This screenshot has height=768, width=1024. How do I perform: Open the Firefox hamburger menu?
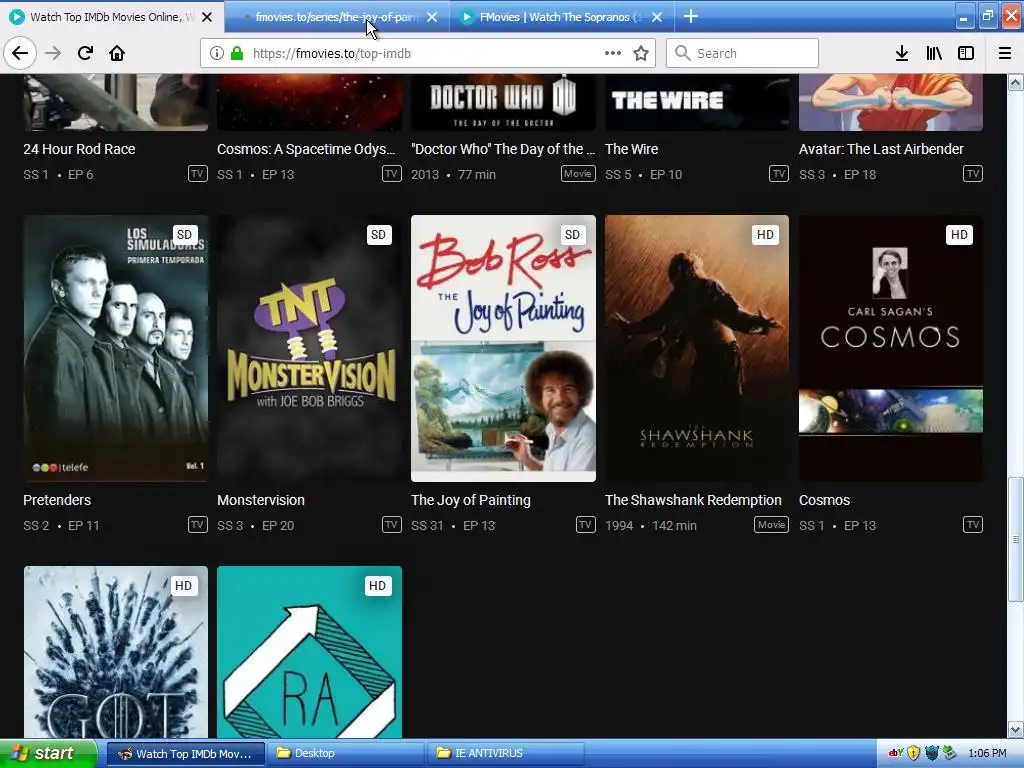coord(1004,53)
